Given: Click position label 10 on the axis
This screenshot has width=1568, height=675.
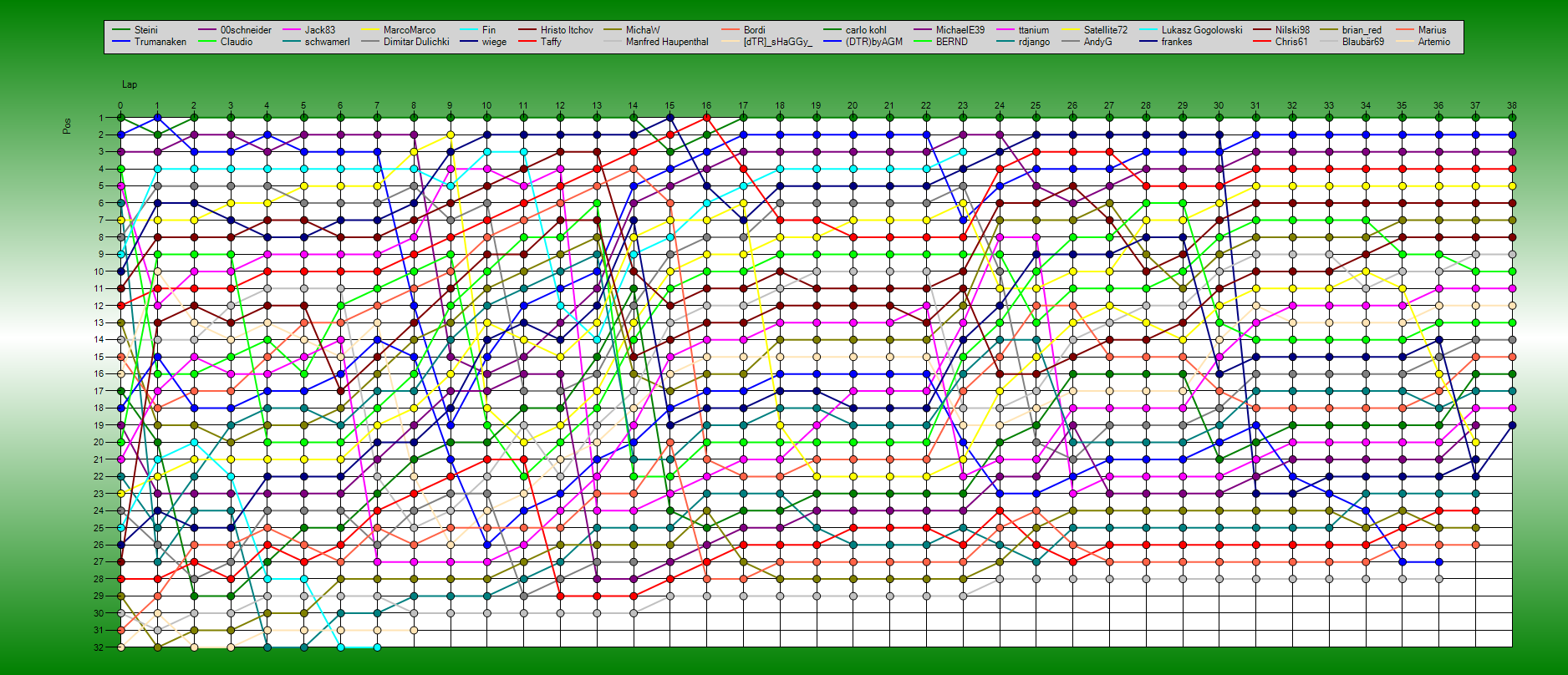Looking at the screenshot, I should click(x=99, y=272).
